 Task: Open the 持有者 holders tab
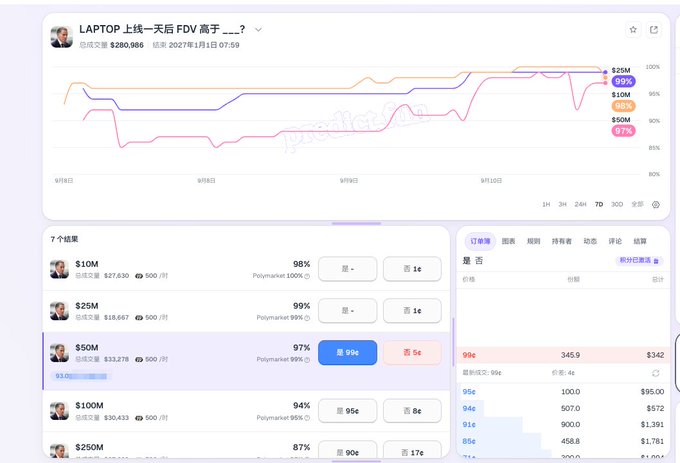click(562, 241)
